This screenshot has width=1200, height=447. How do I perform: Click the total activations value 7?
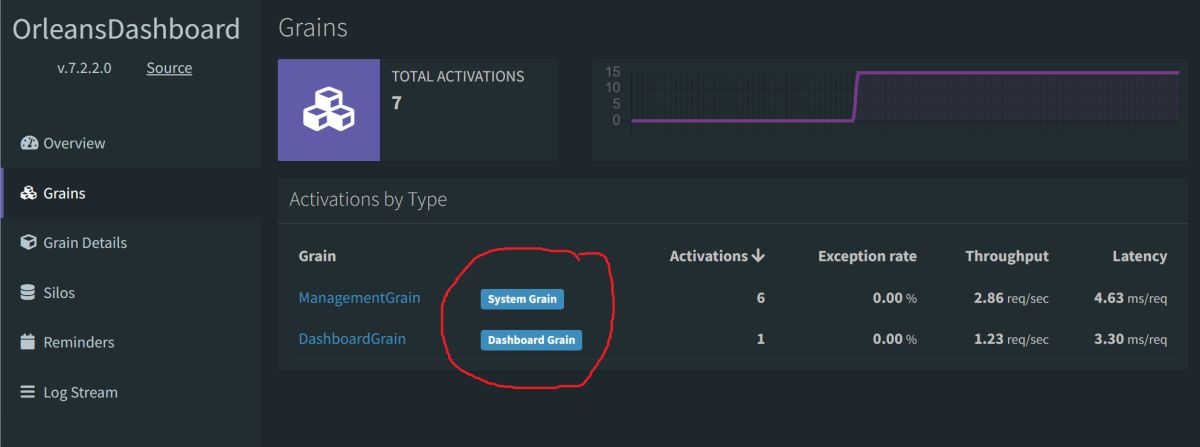pos(397,102)
